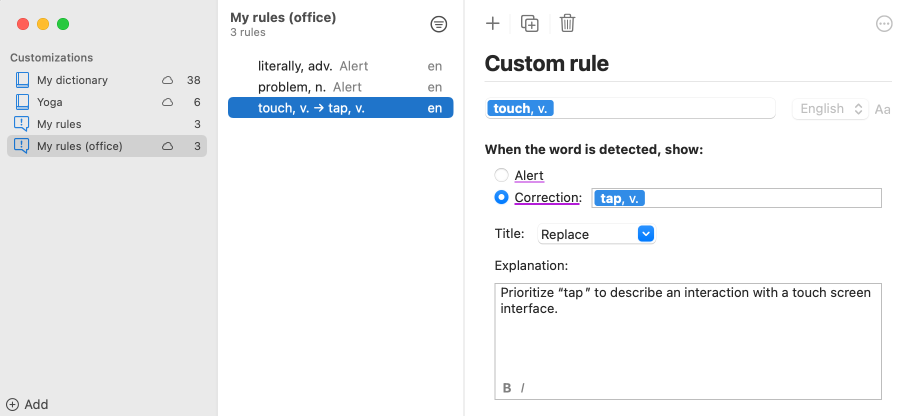Click the trash icon to delete rule
907x416 pixels.
(x=567, y=24)
